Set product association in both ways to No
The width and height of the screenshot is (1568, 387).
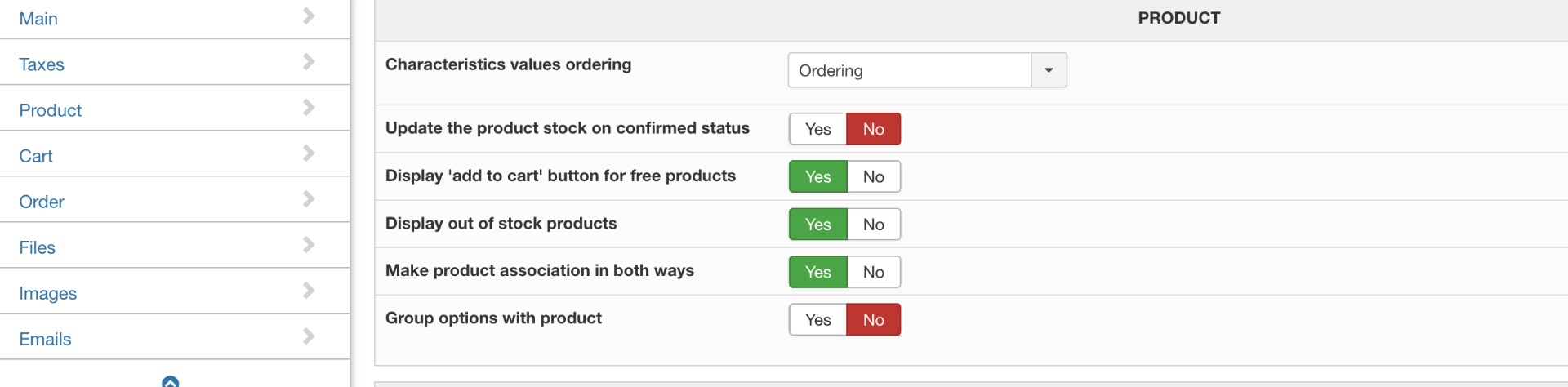873,272
